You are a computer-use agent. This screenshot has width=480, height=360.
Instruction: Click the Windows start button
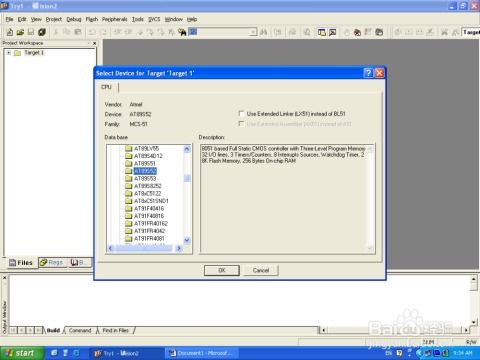21,353
